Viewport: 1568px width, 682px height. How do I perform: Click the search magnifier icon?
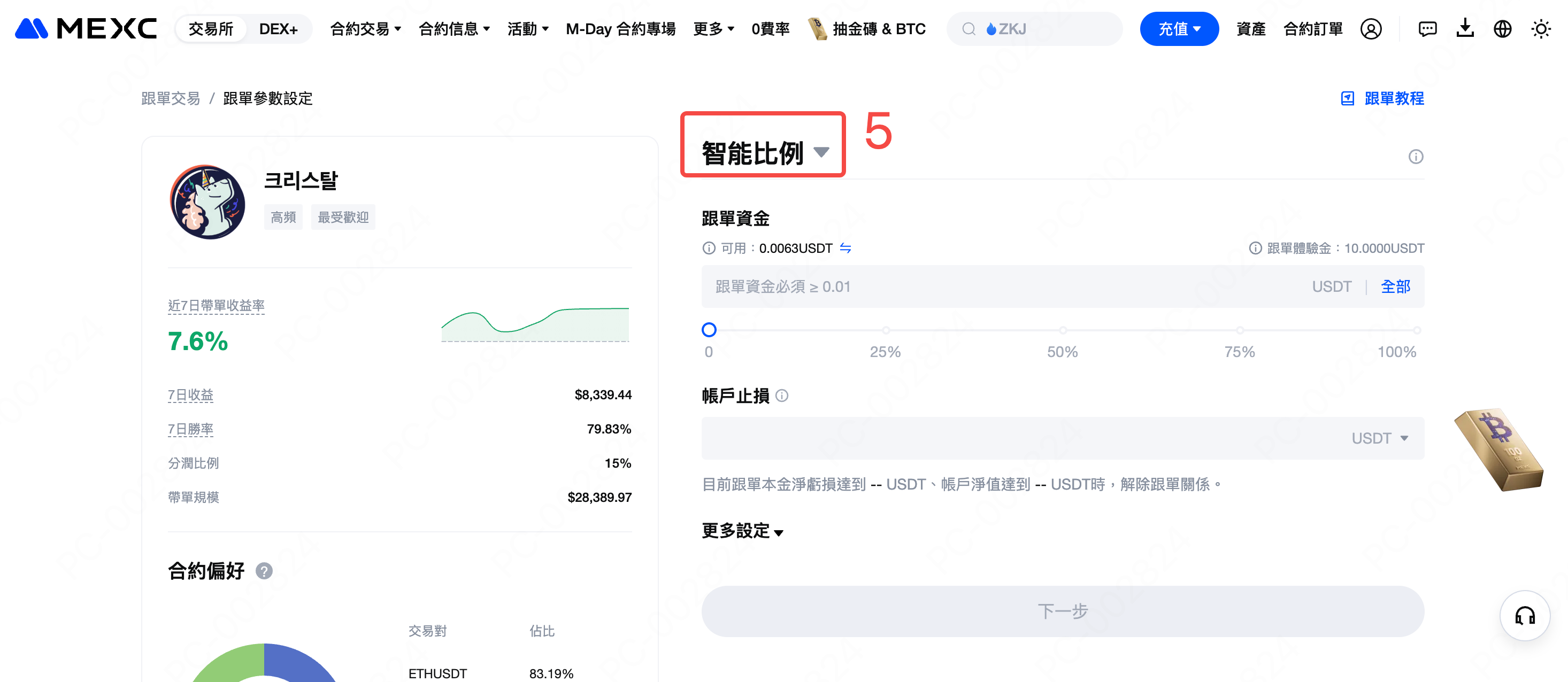pyautogui.click(x=969, y=28)
